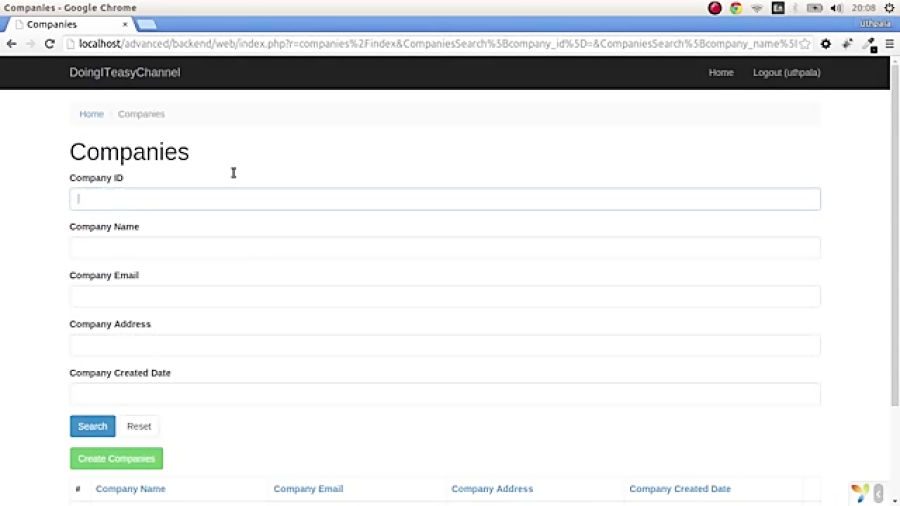Click inside the Company Address field
Image resolution: width=900 pixels, height=506 pixels.
click(x=445, y=346)
